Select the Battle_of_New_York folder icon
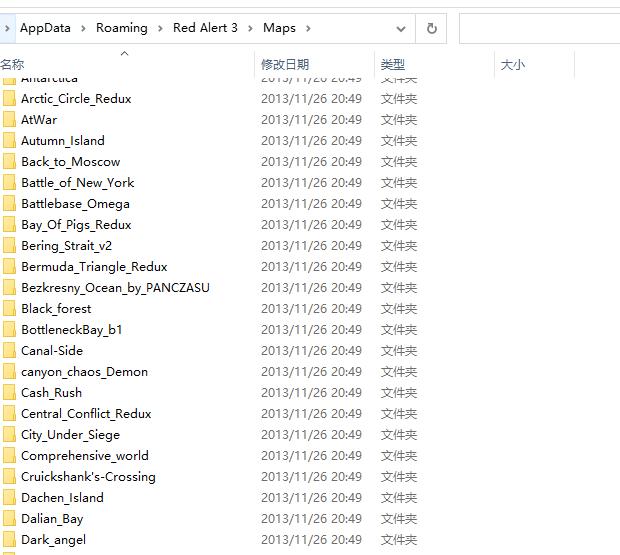 9,183
